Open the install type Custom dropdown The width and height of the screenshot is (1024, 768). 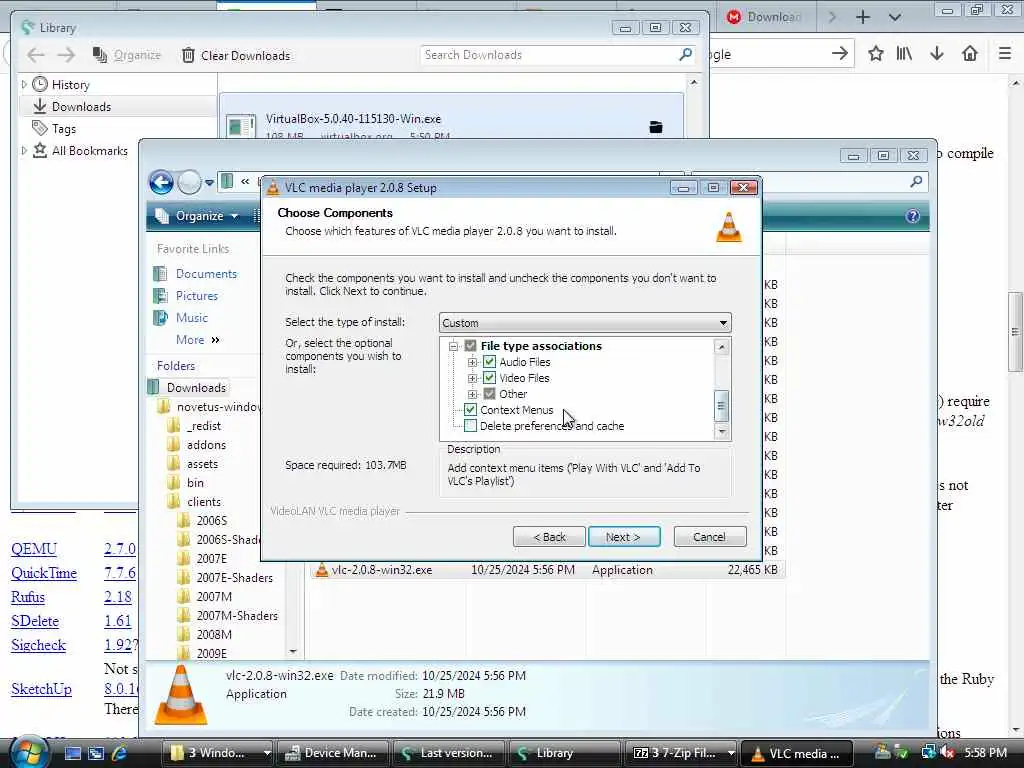[585, 323]
